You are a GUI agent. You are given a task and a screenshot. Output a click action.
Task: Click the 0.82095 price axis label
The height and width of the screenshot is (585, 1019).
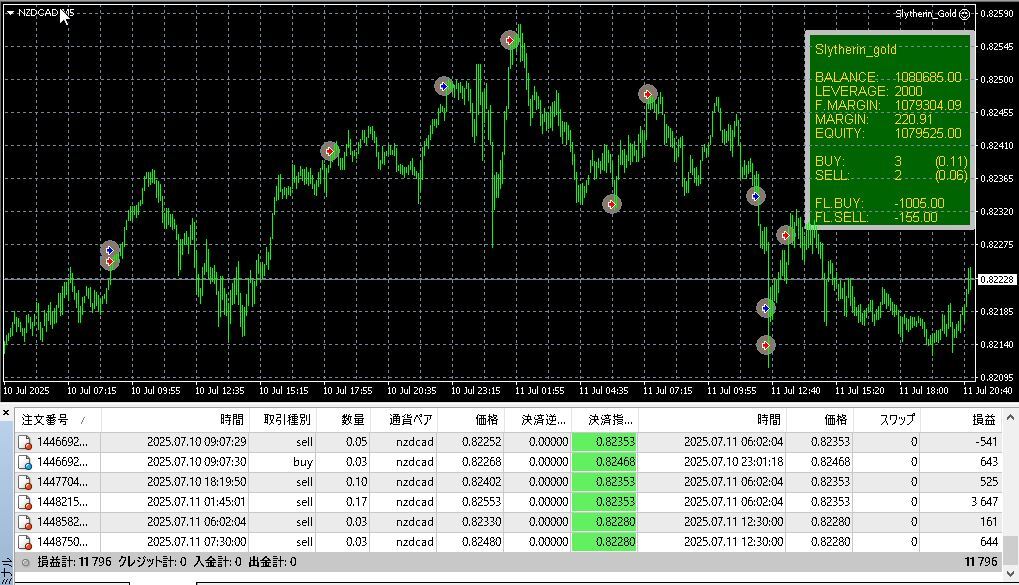coord(997,377)
